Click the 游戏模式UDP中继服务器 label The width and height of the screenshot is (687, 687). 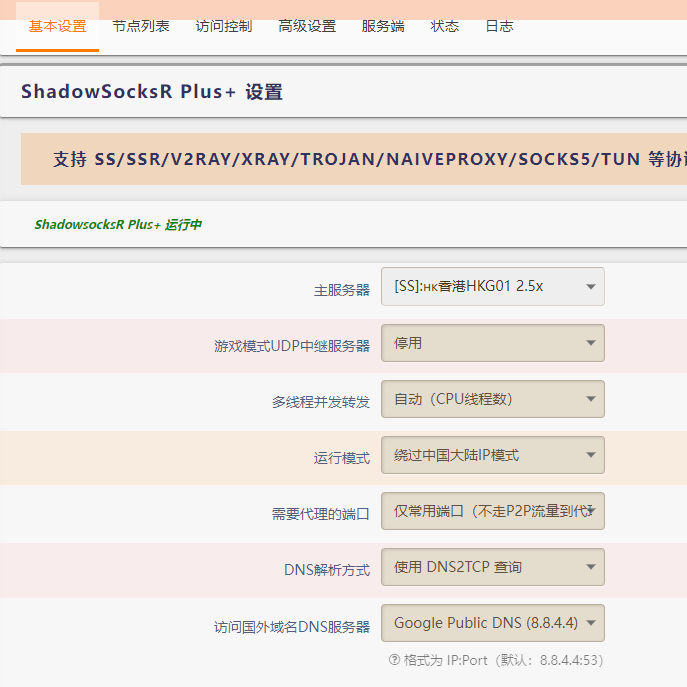[292, 346]
